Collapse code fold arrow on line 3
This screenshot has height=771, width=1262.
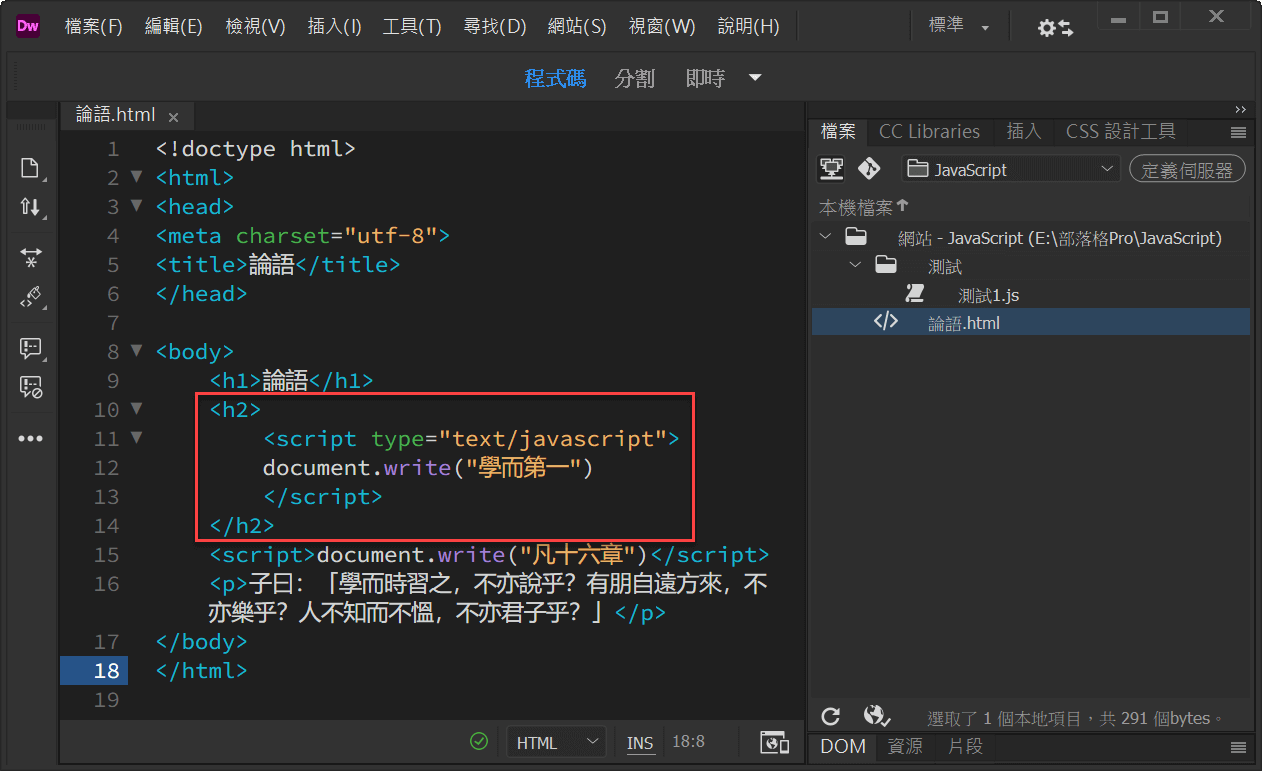coord(137,207)
